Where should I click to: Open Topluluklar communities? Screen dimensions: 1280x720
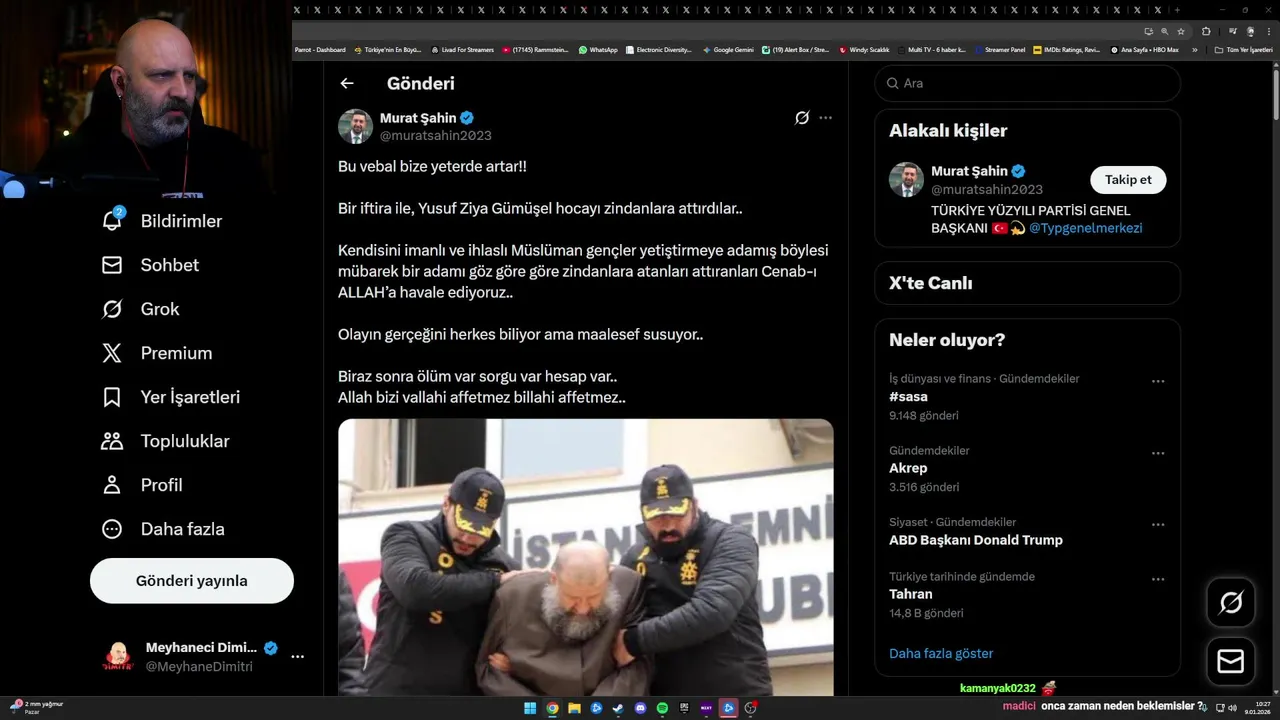click(x=165, y=441)
